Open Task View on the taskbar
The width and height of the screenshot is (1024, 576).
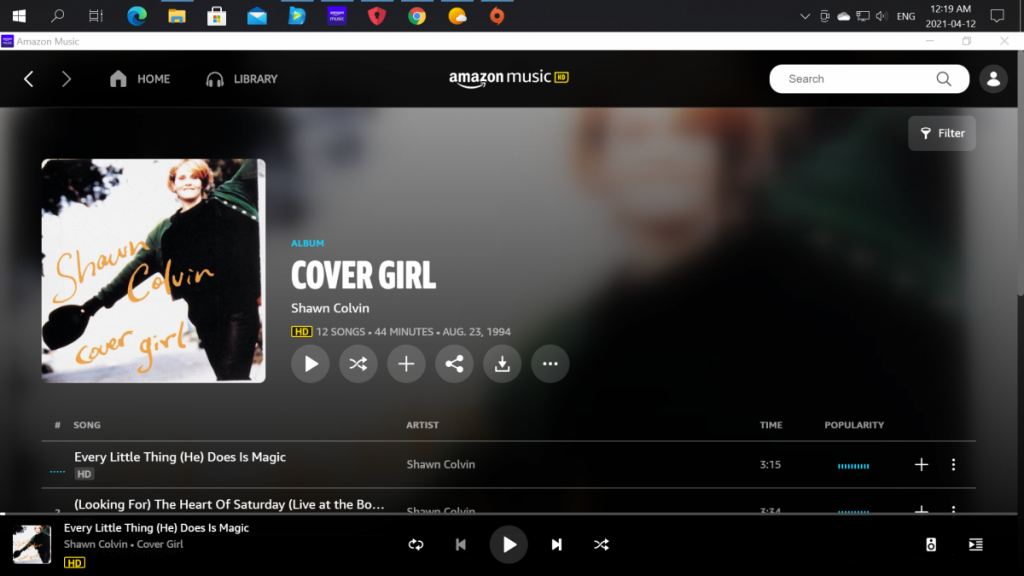point(96,16)
